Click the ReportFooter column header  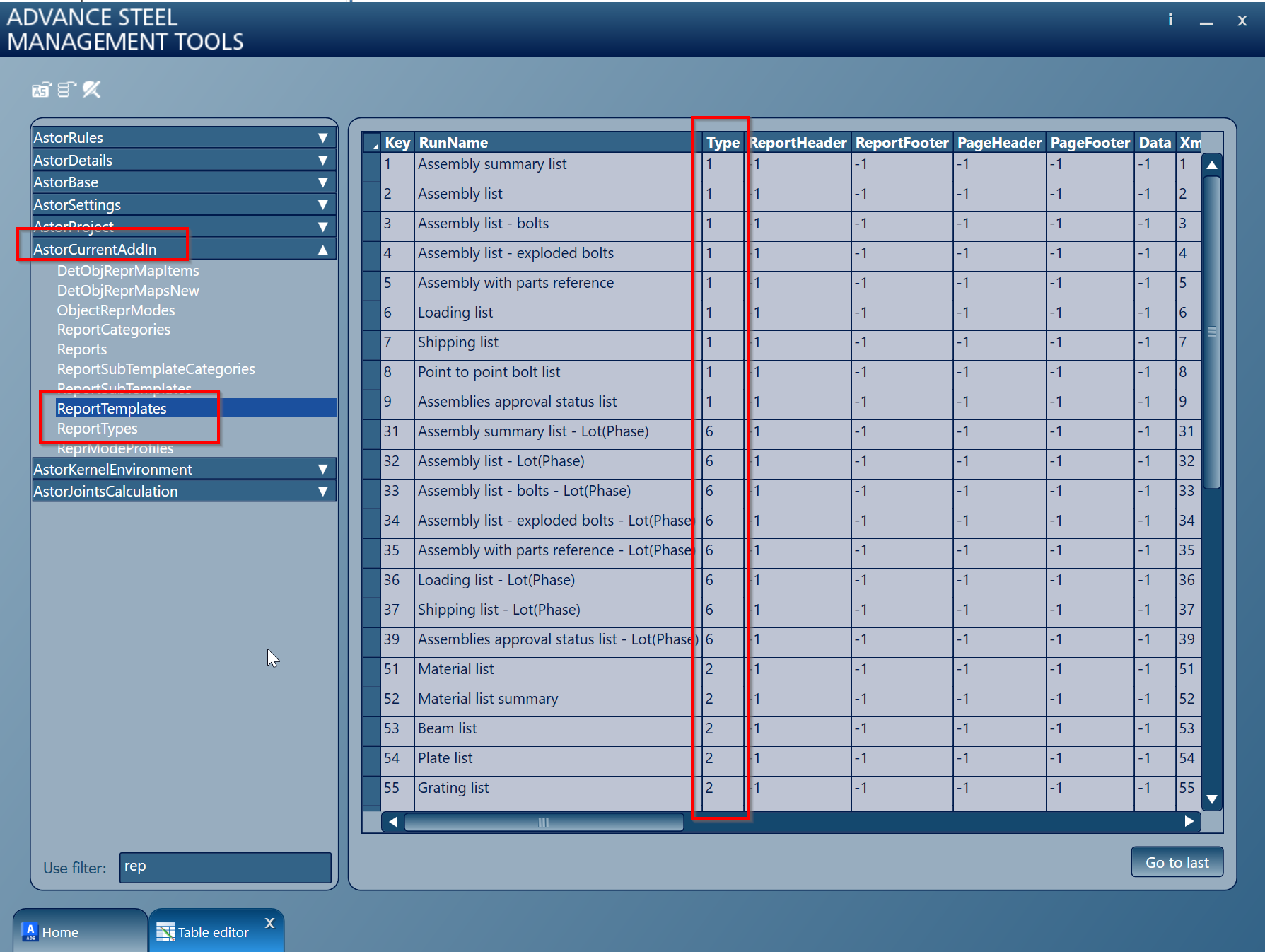pyautogui.click(x=902, y=143)
